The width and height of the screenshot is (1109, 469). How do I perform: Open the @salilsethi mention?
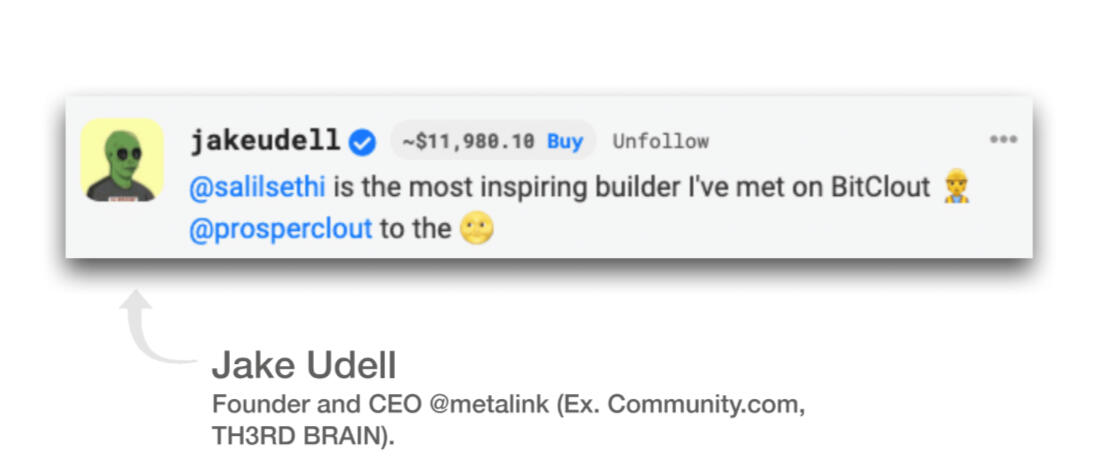(257, 187)
